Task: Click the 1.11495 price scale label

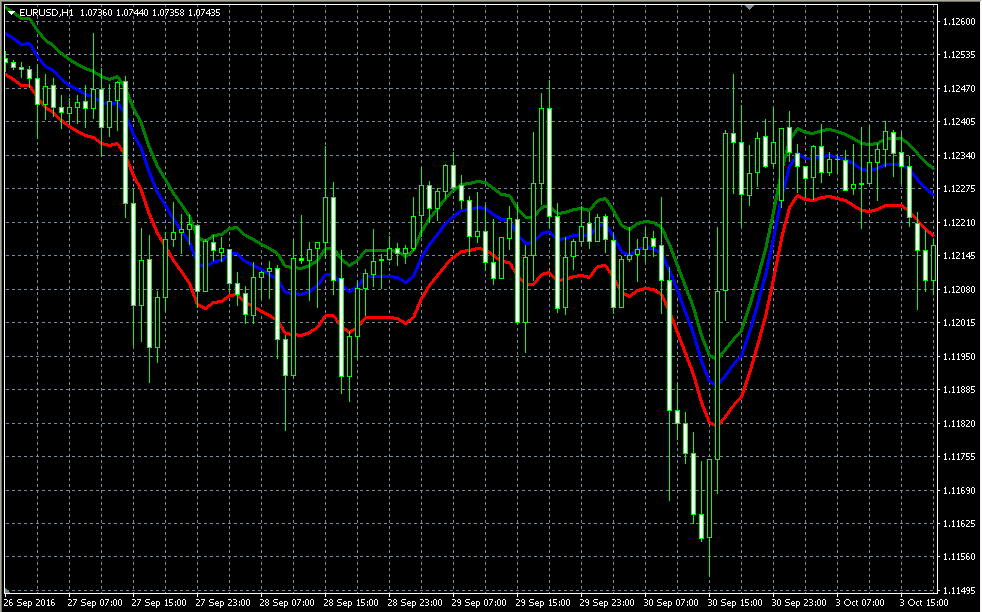Action: [958, 591]
